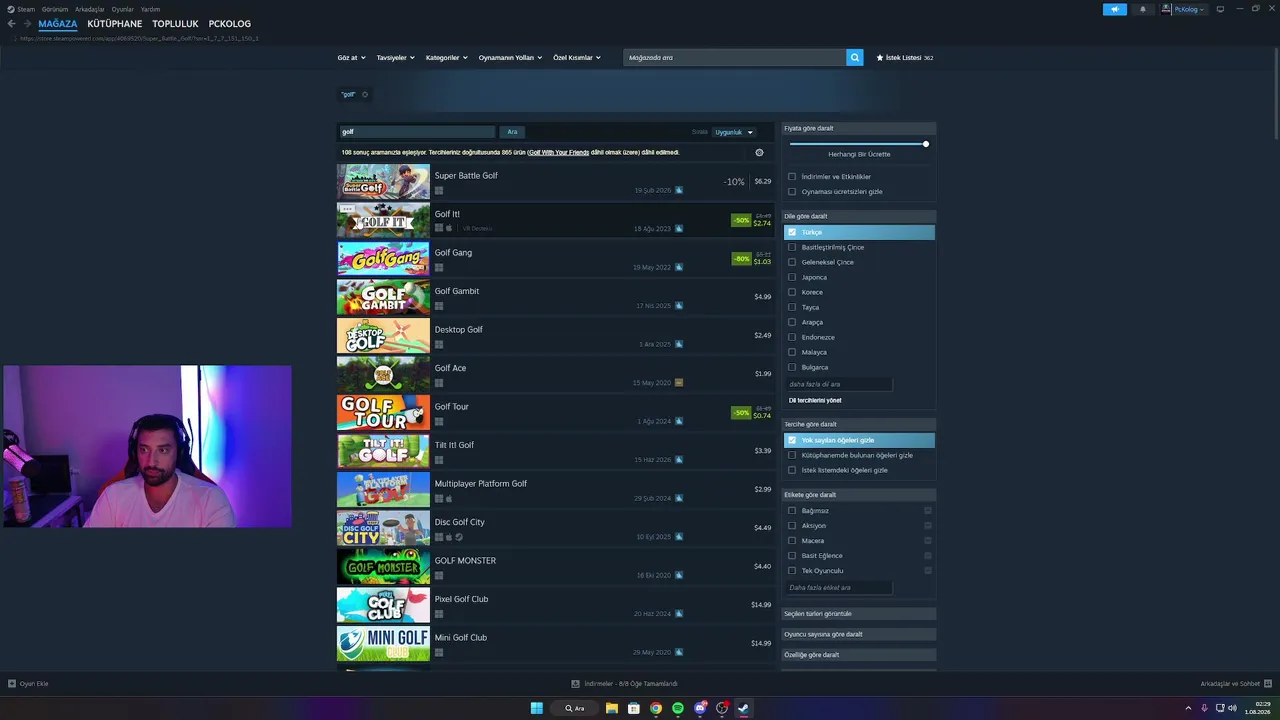Check the Japonca language filter
Viewport: 1280px width, 720px height.
[792, 277]
